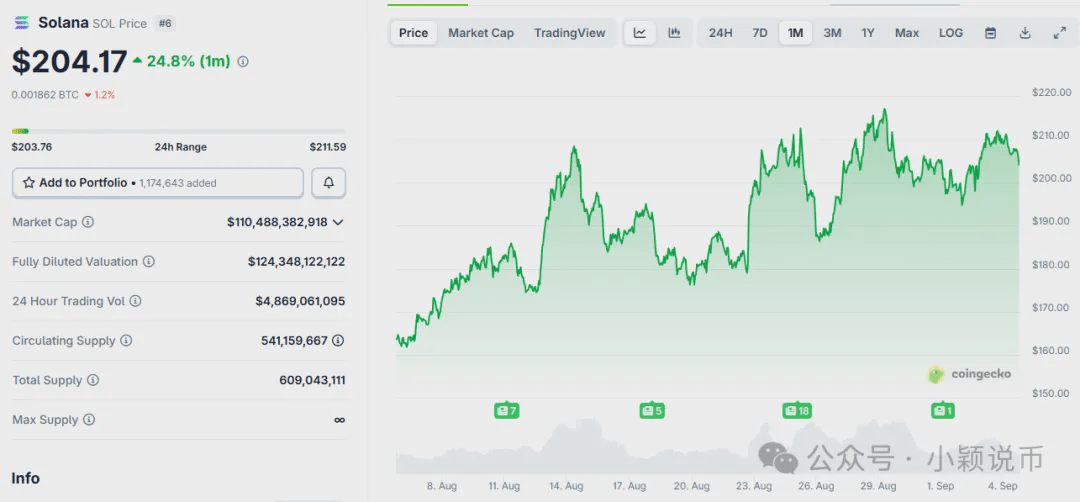Viewport: 1080px width, 502px height.
Task: Click the price alert bell icon
Action: pyautogui.click(x=329, y=183)
